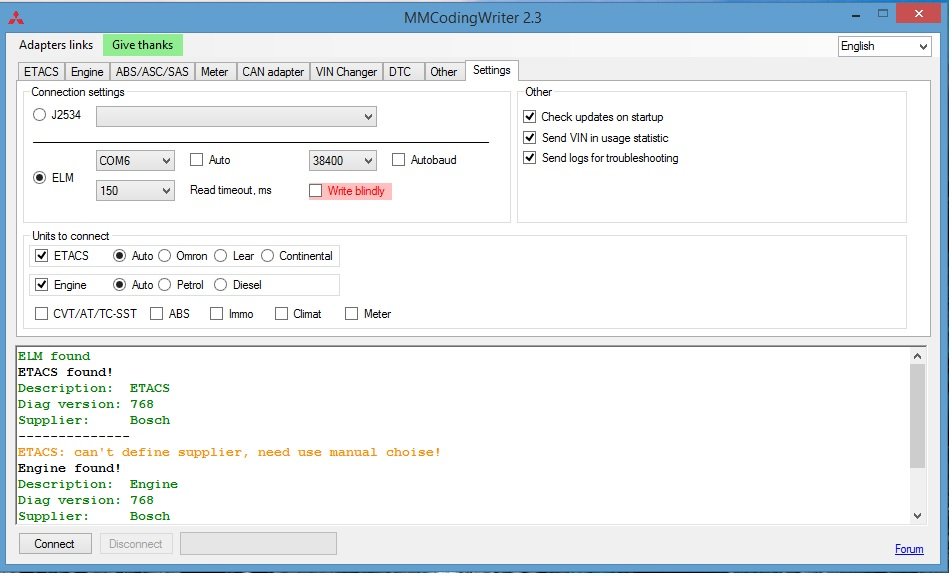
Task: Click the orange ETACS supplier warning line
Action: point(229,452)
